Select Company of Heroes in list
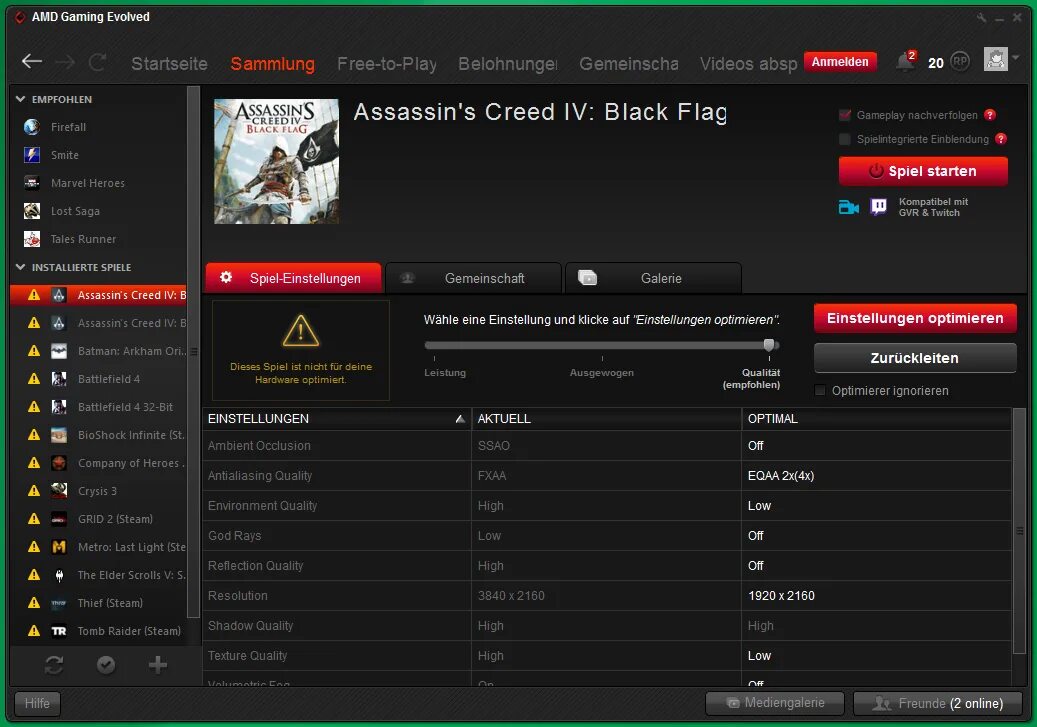This screenshot has height=727, width=1037. [x=99, y=463]
